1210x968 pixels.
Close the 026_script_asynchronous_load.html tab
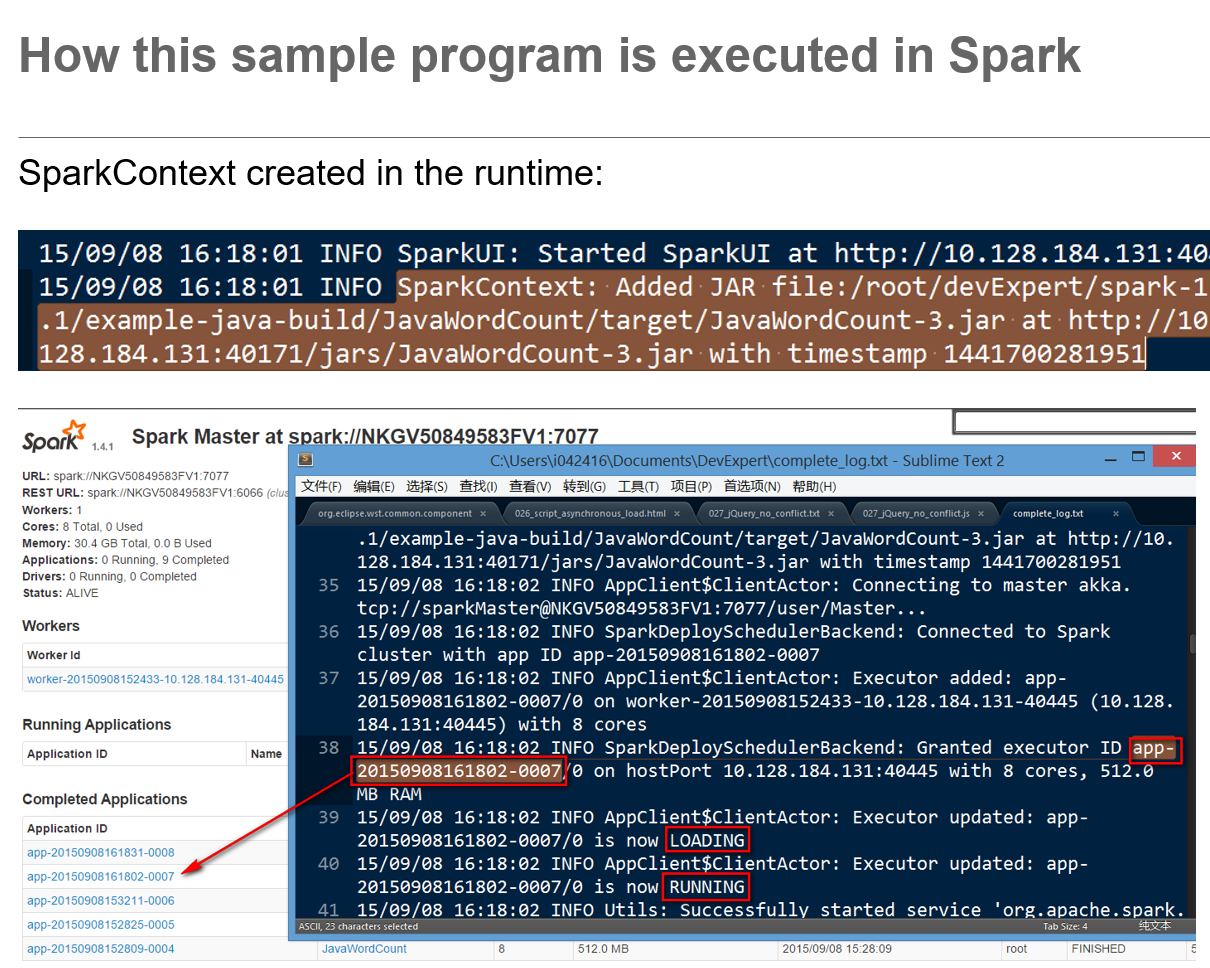[677, 513]
